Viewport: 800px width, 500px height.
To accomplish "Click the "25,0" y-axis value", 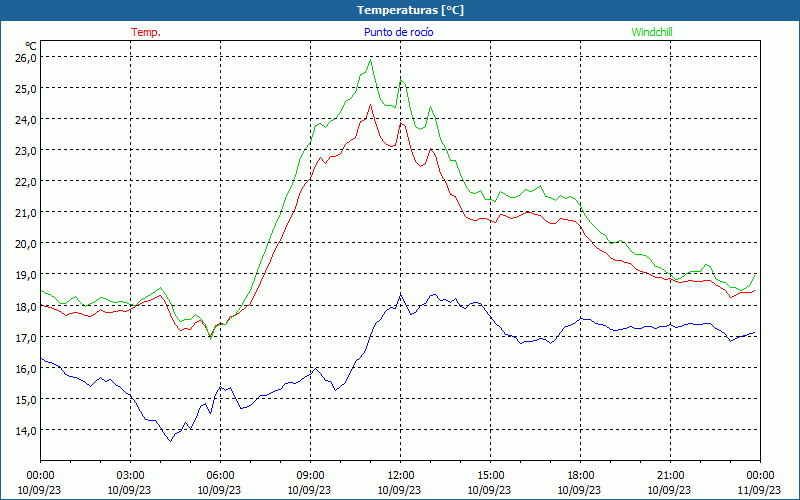I will coord(26,89).
